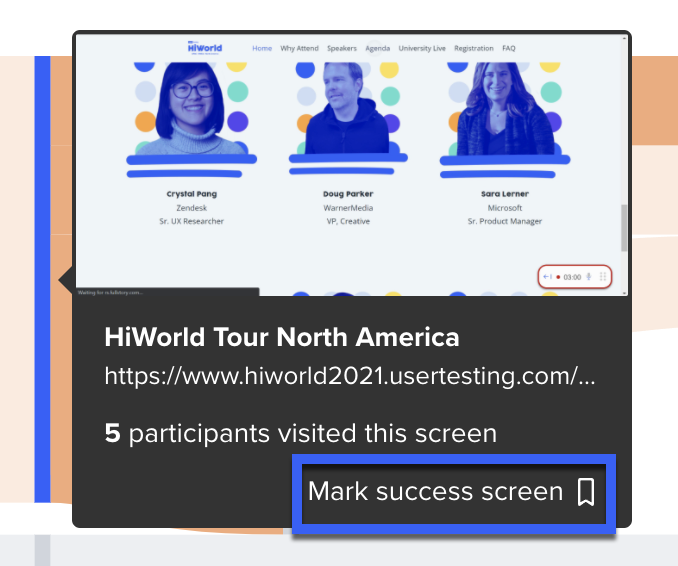The image size is (678, 566).
Task: Click Sara Lerner's speaker photo
Action: tap(505, 109)
